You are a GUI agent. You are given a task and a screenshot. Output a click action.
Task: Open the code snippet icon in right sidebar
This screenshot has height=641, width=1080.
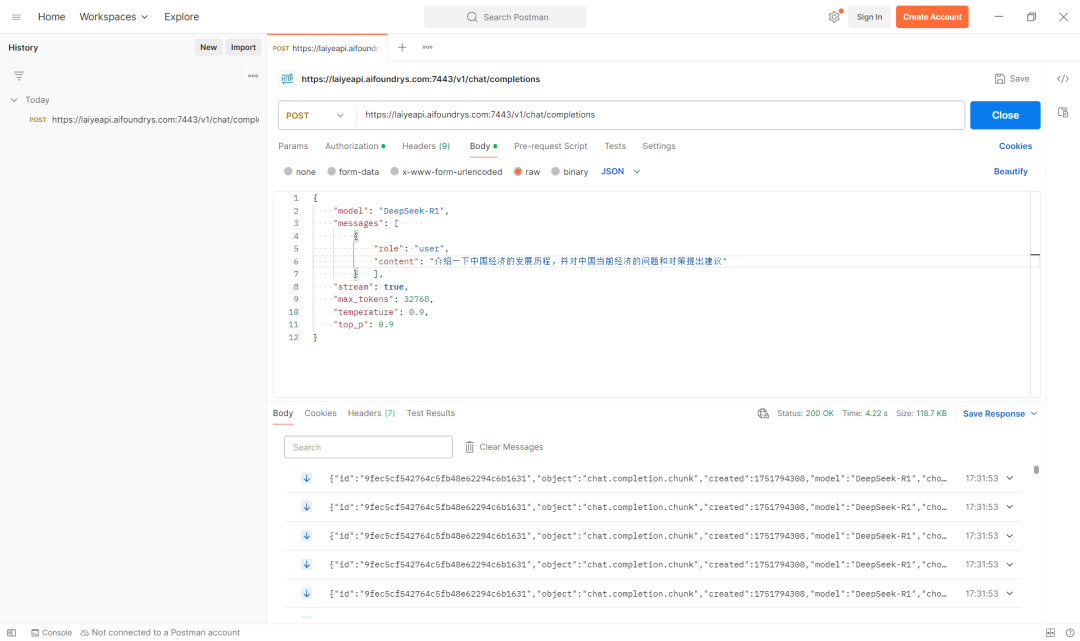pos(1063,78)
